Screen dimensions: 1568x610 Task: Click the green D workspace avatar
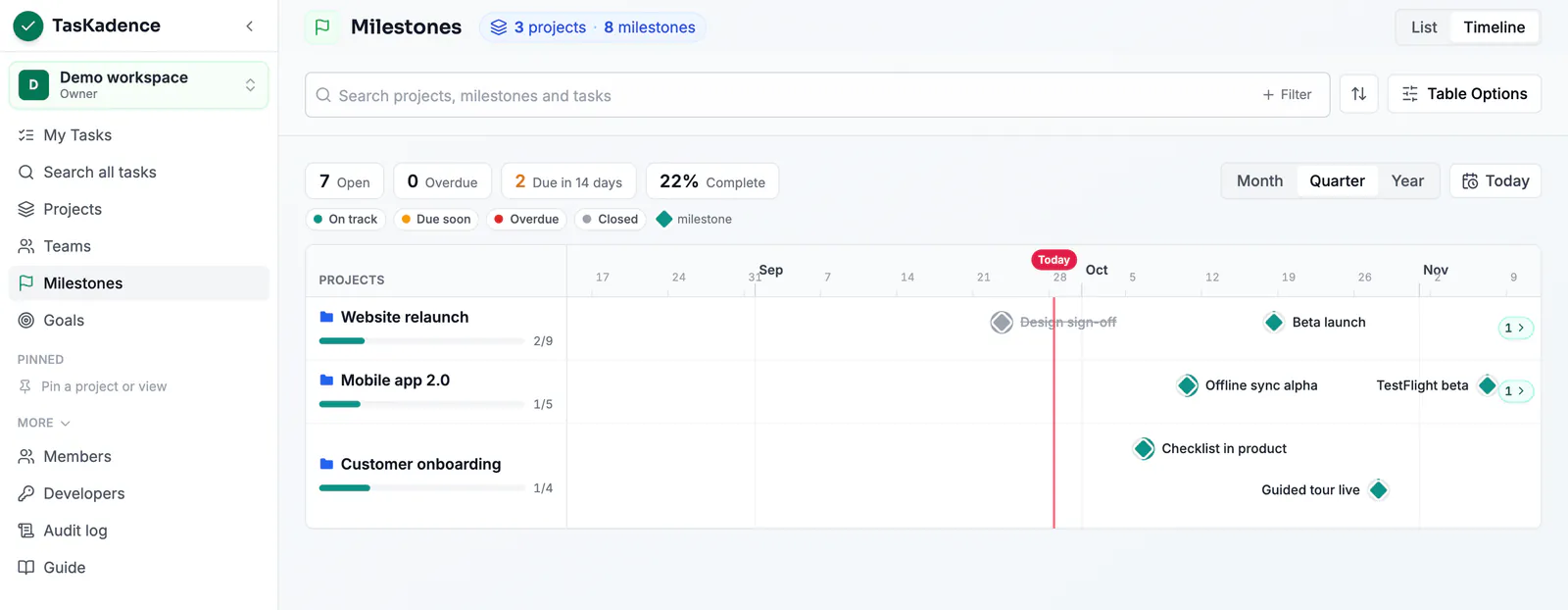pos(33,85)
